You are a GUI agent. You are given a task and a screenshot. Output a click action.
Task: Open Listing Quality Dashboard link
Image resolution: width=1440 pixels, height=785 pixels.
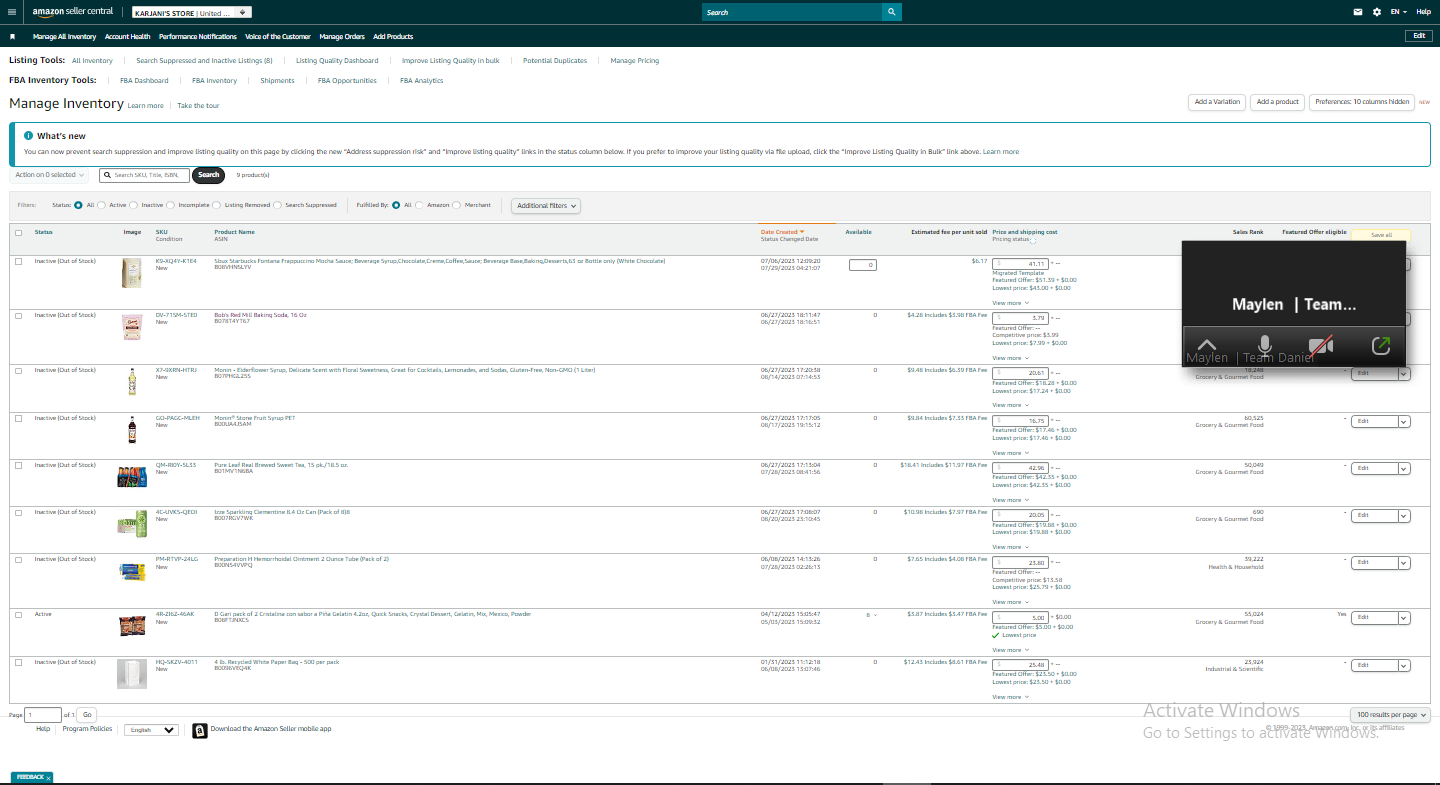coord(337,61)
